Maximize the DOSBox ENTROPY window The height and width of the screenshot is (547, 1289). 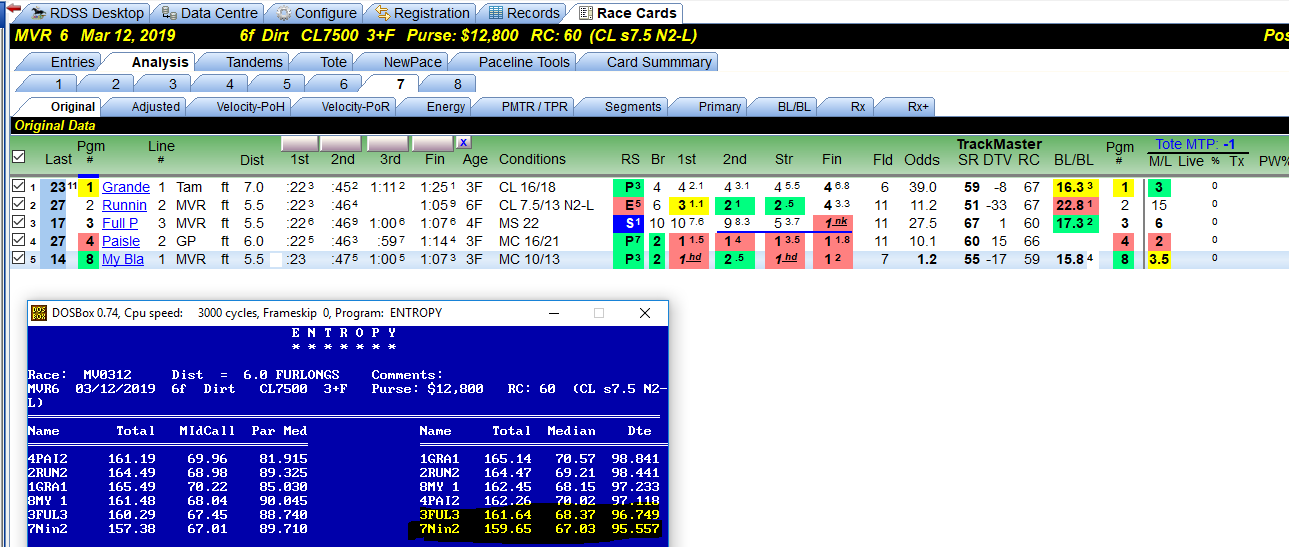[x=598, y=313]
